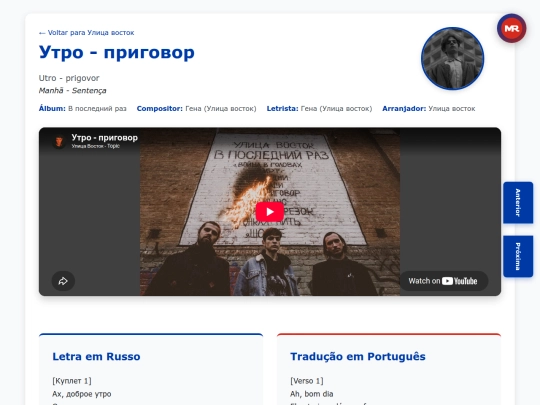Click Watch on YouTube button
The width and height of the screenshot is (540, 405).
click(x=443, y=281)
